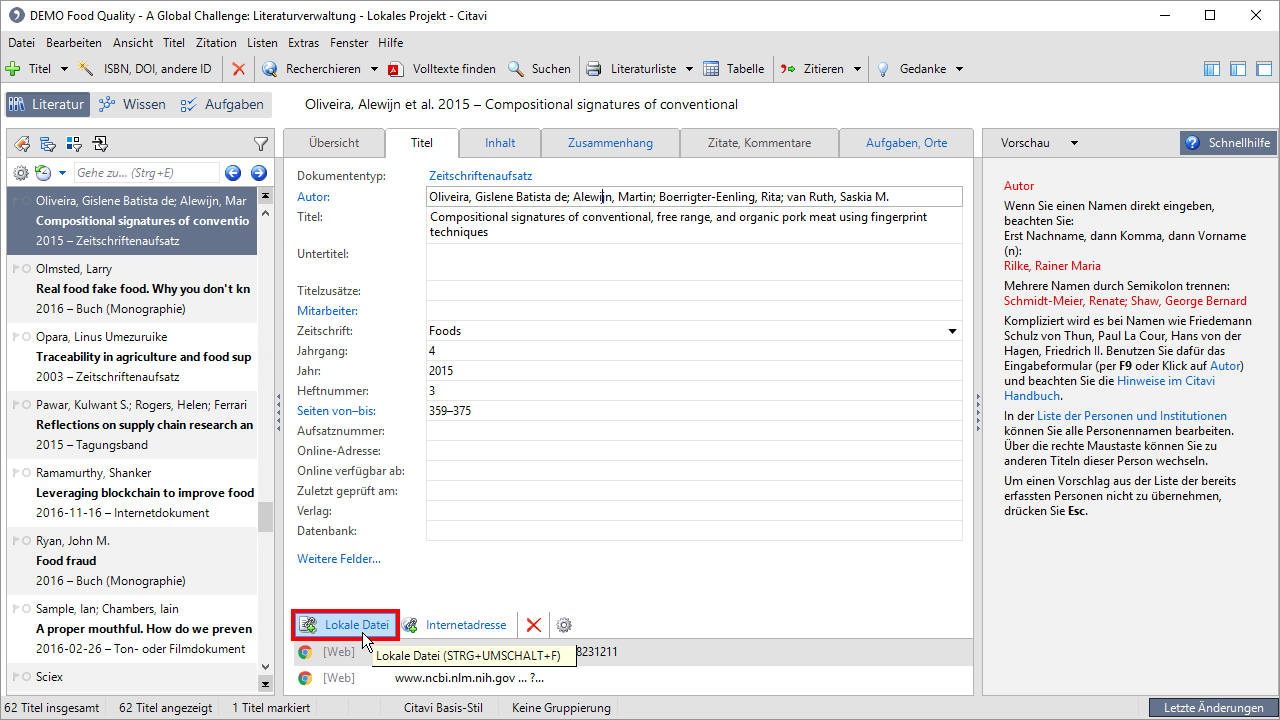Screen dimensions: 1280x720
Task: Open Volltexte finden PDF search
Action: 443,69
